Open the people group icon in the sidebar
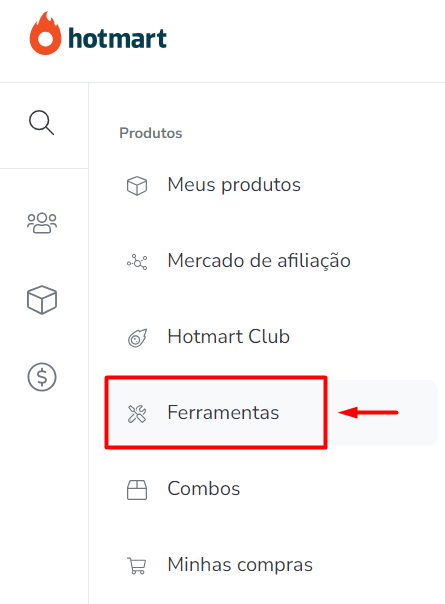The image size is (445, 604). coord(42,223)
